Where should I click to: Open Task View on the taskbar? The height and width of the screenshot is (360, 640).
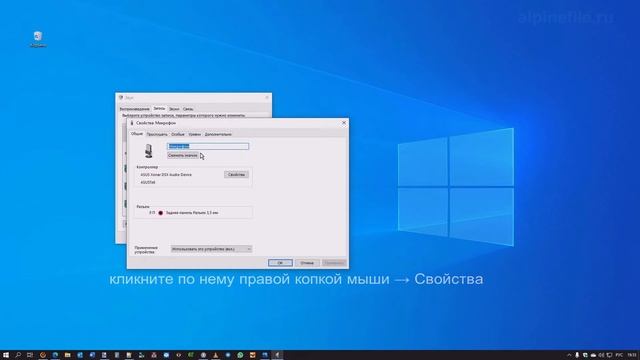(30, 355)
